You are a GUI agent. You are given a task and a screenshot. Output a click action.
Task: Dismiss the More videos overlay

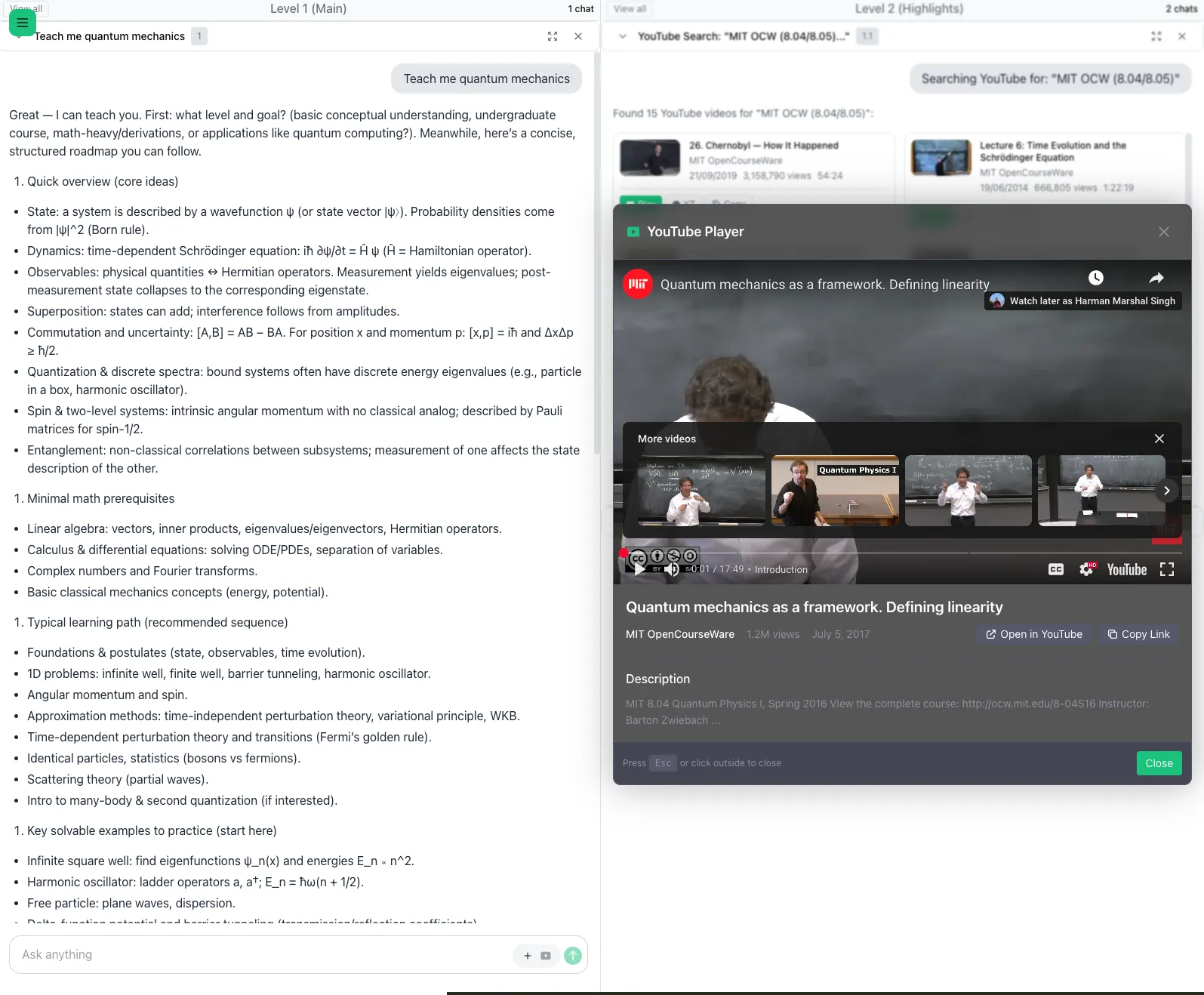(1159, 439)
